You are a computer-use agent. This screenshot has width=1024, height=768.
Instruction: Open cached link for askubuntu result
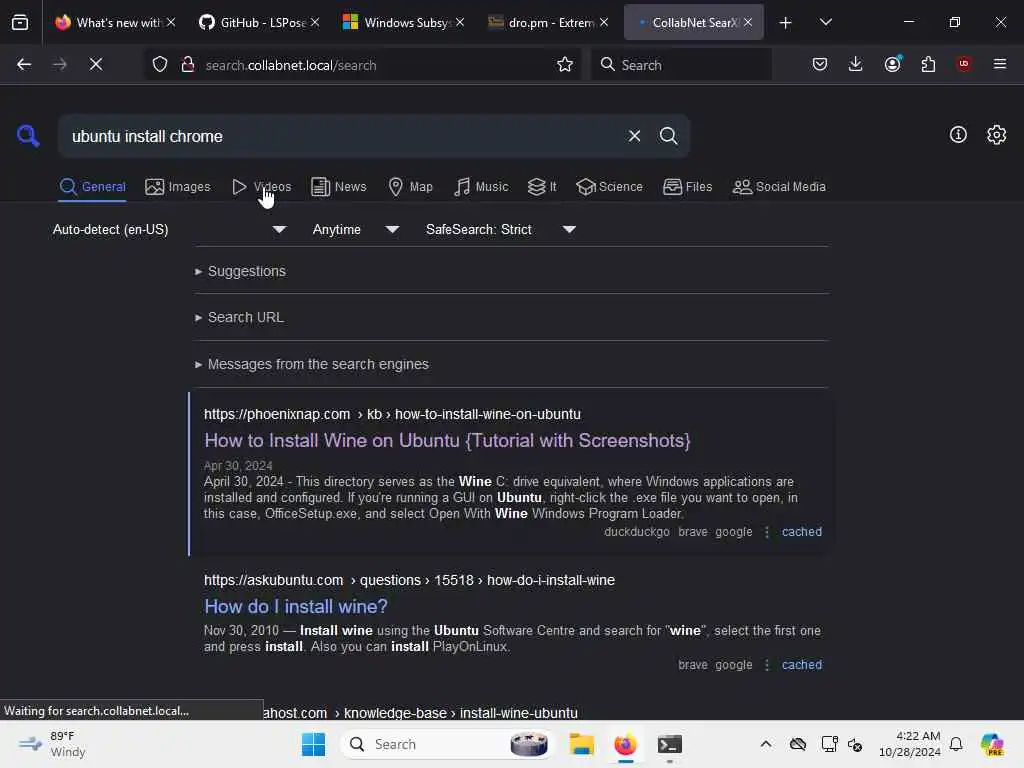[x=801, y=665]
